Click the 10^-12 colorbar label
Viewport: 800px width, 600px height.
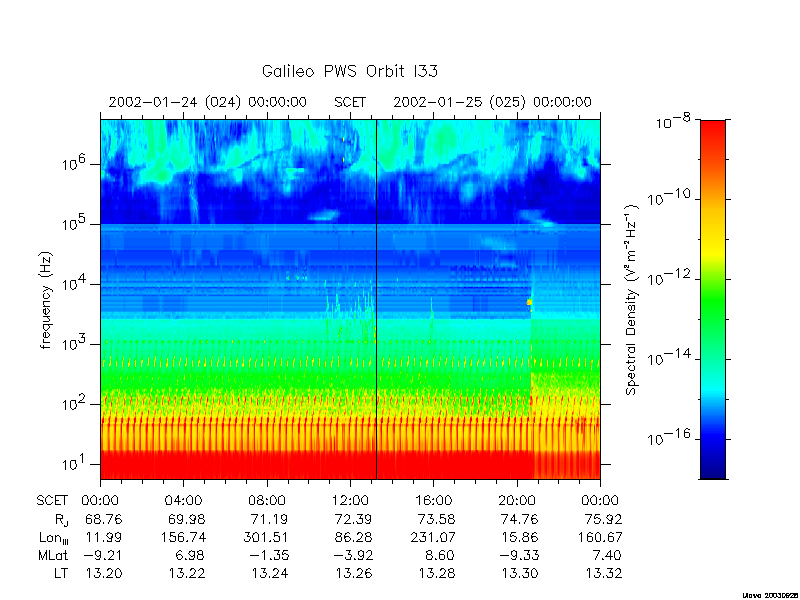tap(669, 277)
